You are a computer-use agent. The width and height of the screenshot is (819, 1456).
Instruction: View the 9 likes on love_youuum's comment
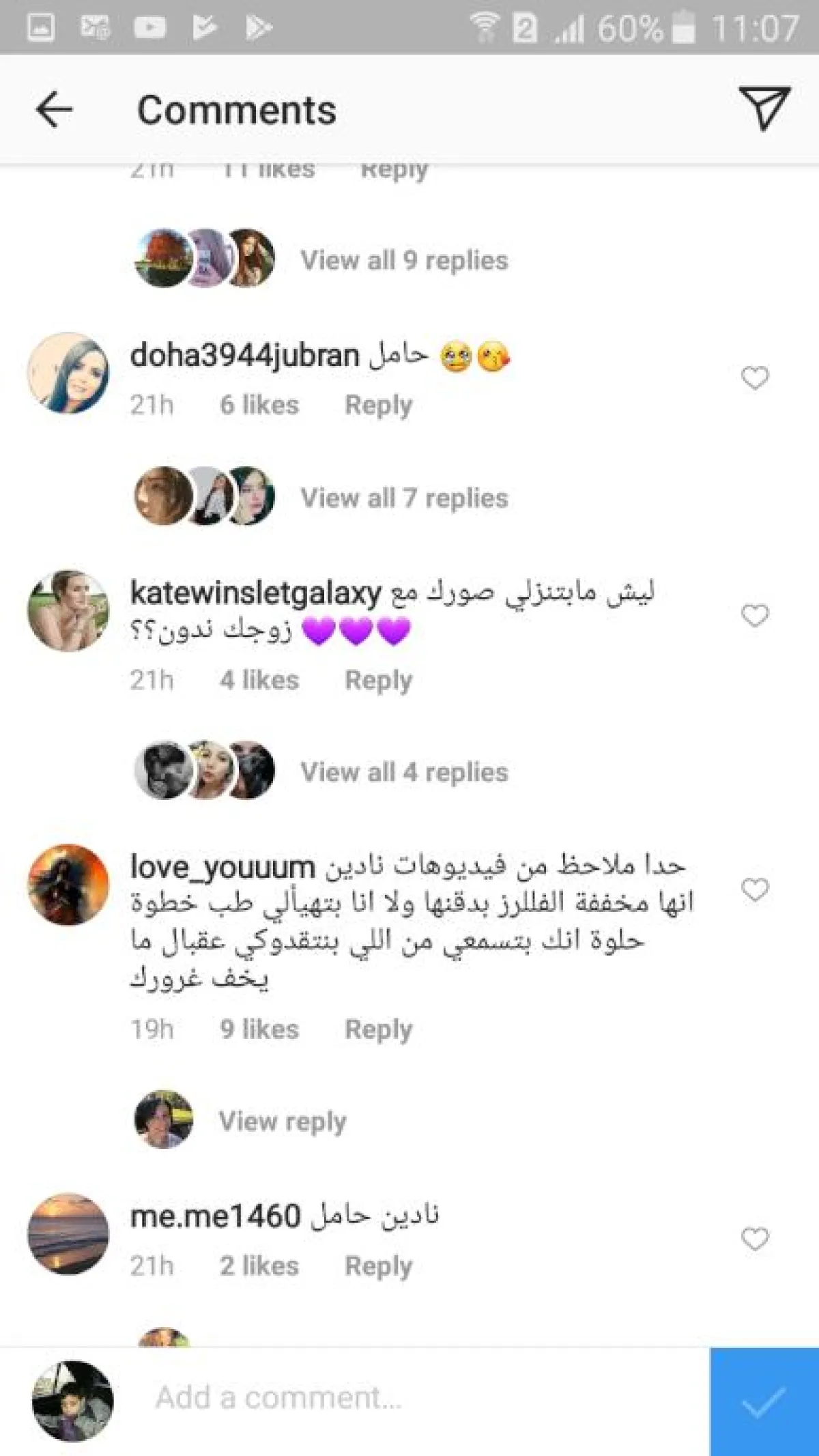click(259, 1029)
